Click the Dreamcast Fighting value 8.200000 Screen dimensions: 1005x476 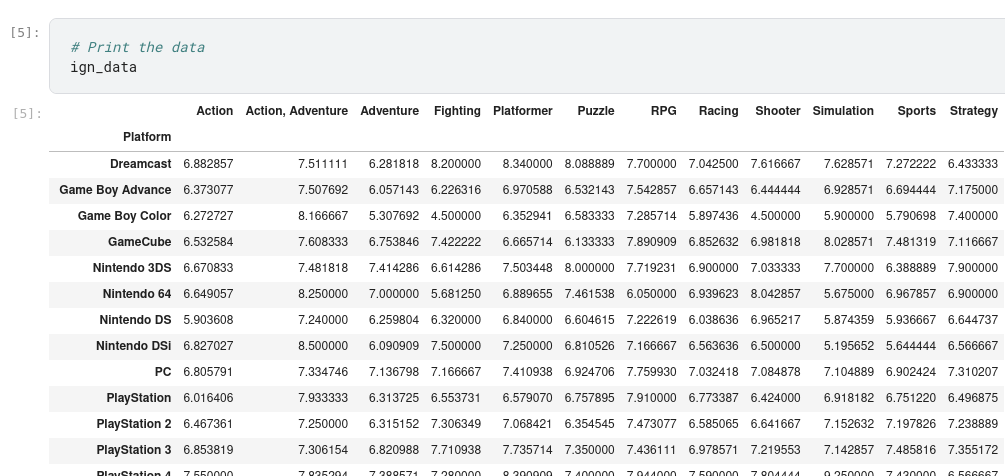(x=456, y=164)
